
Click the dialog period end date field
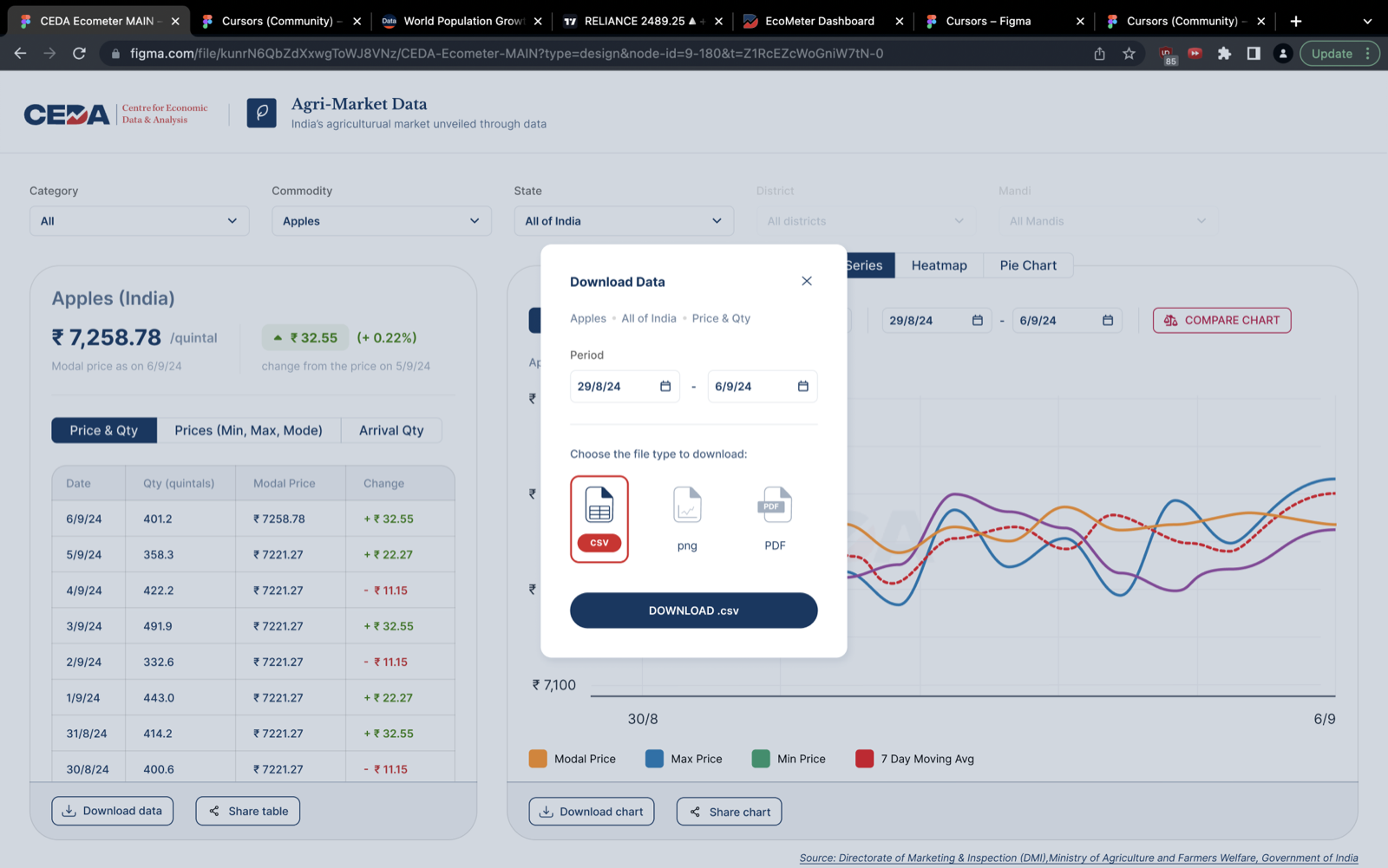click(763, 387)
